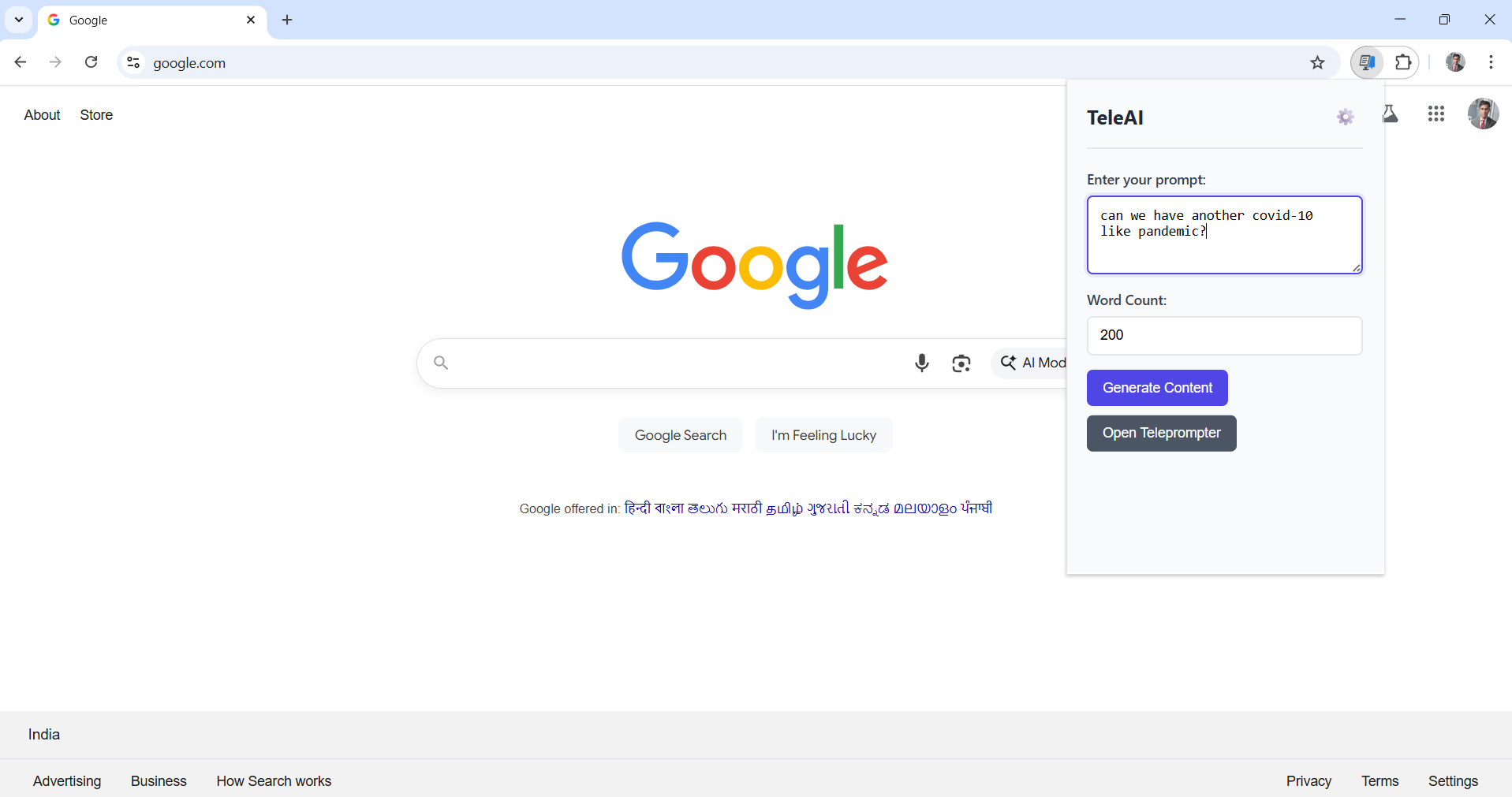
Task: Focus the Word Count field
Action: [x=1224, y=336]
